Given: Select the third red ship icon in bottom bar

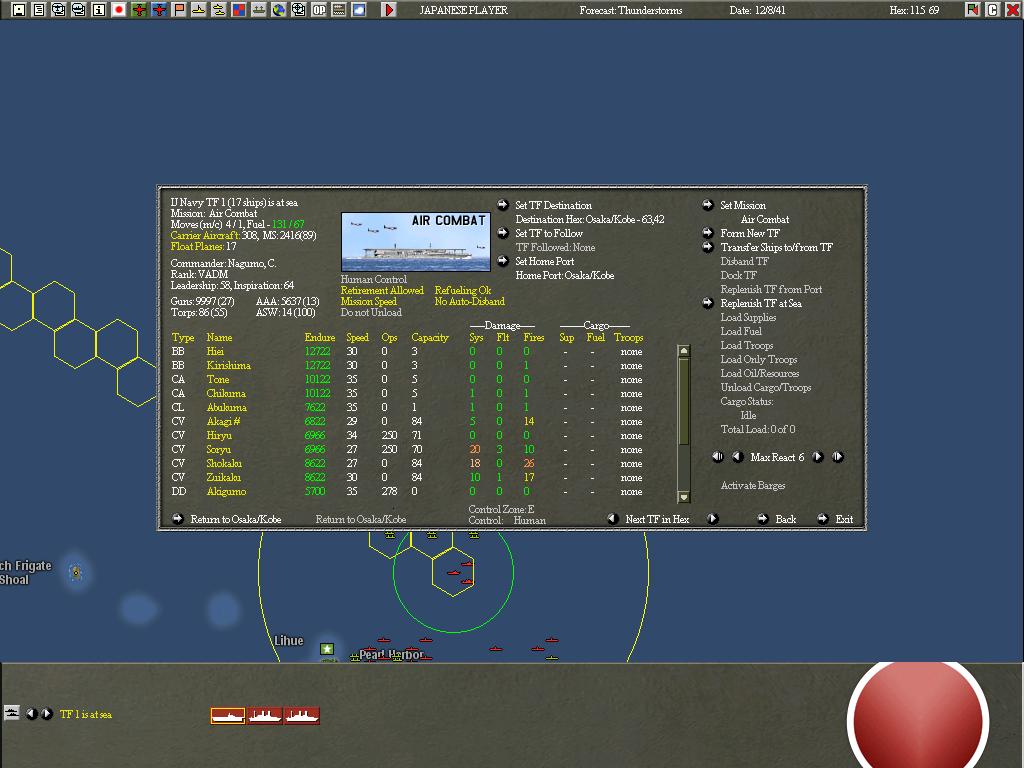Looking at the screenshot, I should (x=302, y=716).
